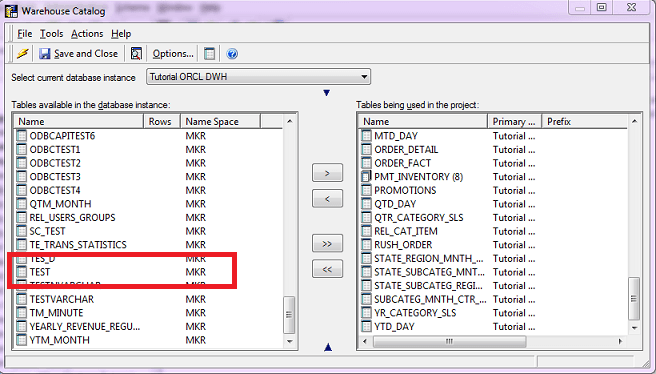Image resolution: width=656 pixels, height=374 pixels.
Task: Open the Actions menu
Action: (87, 33)
